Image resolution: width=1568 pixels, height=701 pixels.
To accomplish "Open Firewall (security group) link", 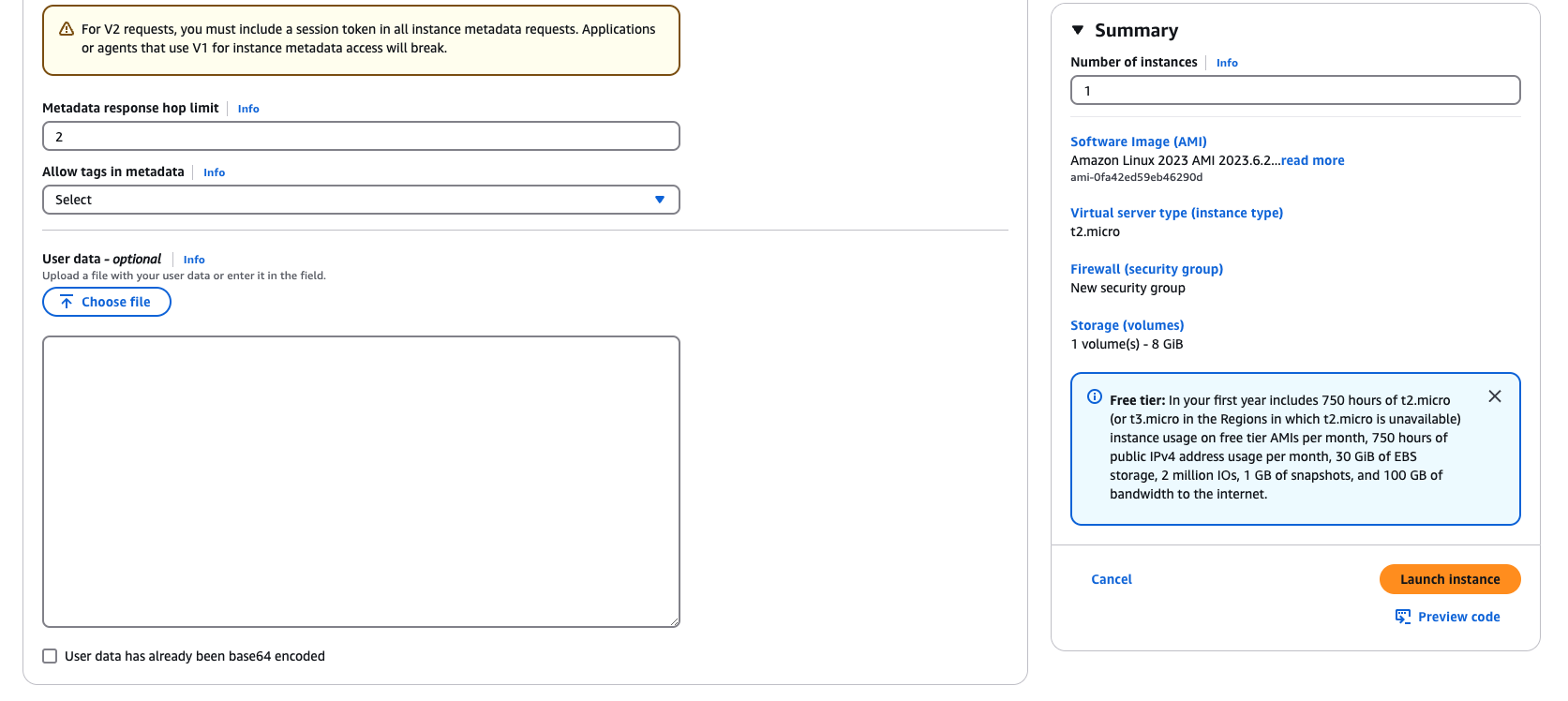I will click(x=1147, y=269).
